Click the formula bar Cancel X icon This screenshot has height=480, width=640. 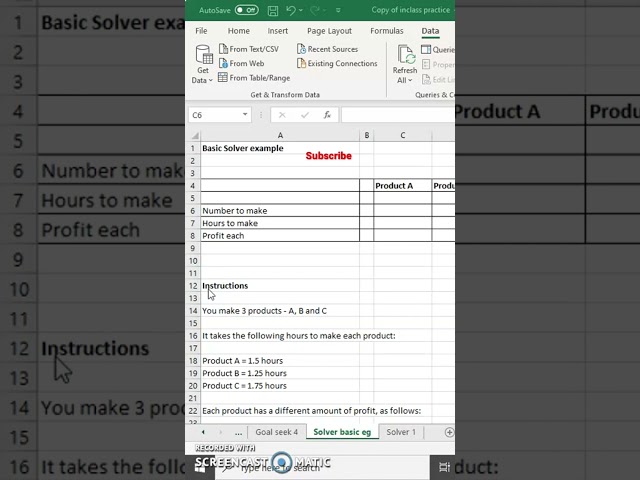(282, 115)
